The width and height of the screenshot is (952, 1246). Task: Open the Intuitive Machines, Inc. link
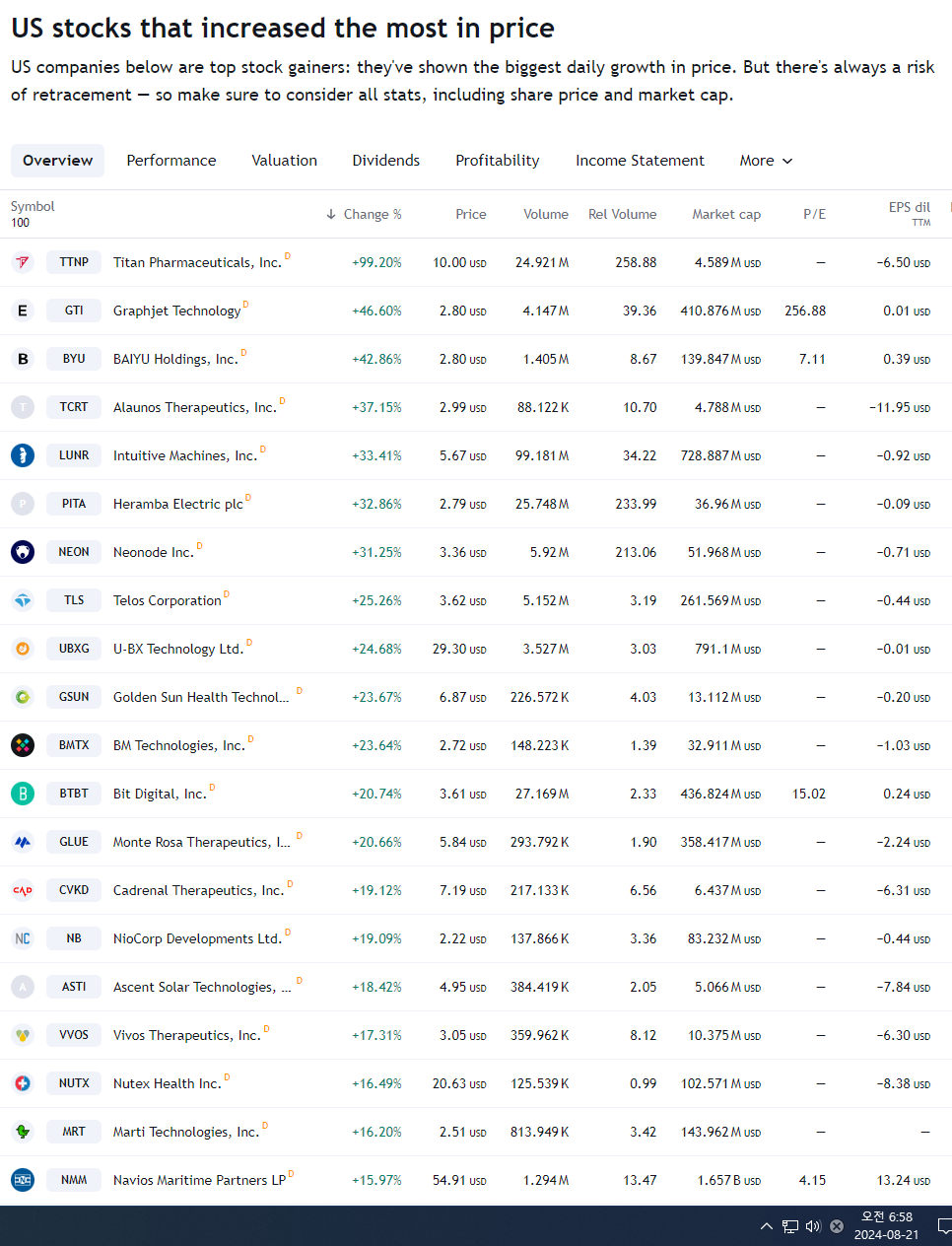click(x=185, y=455)
